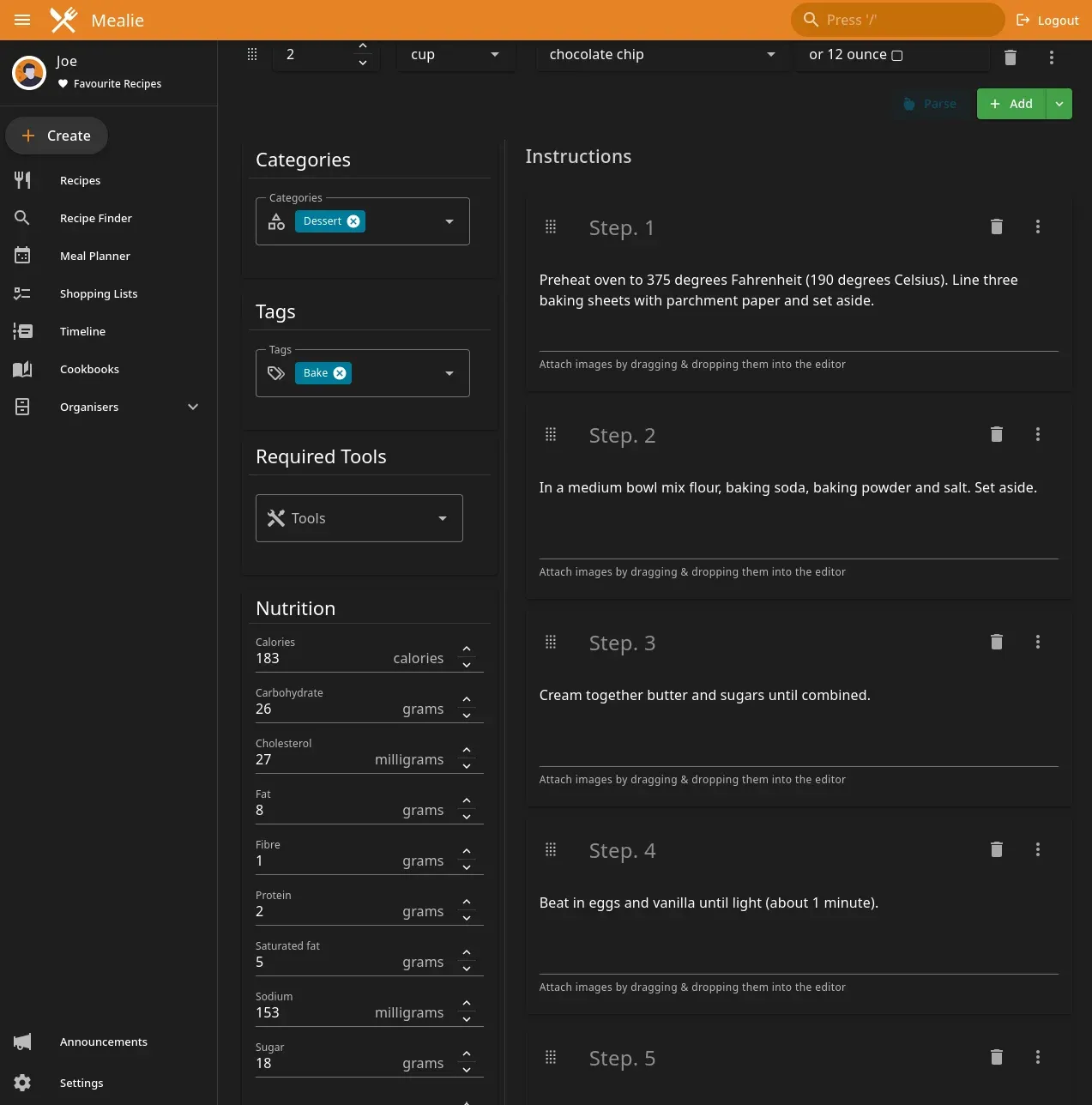Click Joe's user avatar

click(x=29, y=73)
